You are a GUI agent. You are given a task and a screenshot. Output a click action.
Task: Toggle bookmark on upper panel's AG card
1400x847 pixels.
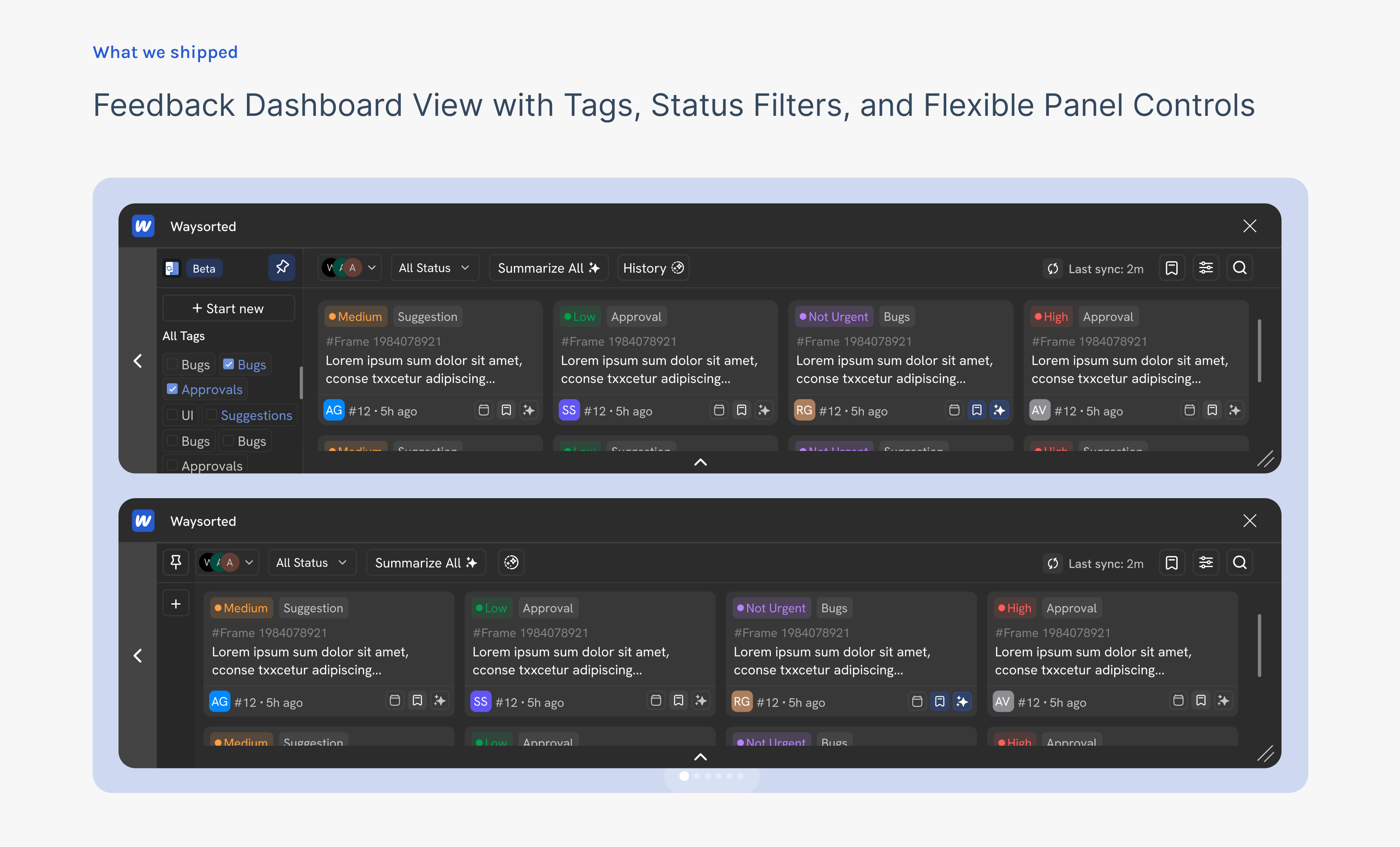(x=506, y=410)
